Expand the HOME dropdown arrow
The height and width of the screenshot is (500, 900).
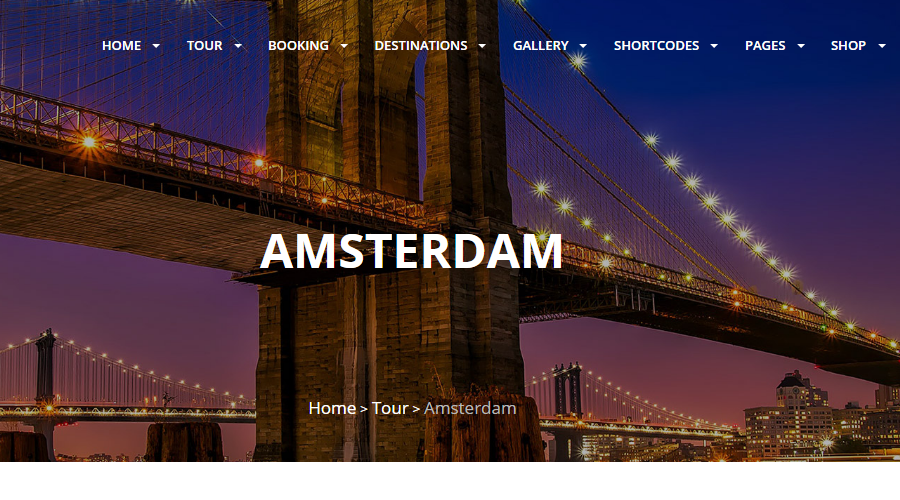(156, 46)
